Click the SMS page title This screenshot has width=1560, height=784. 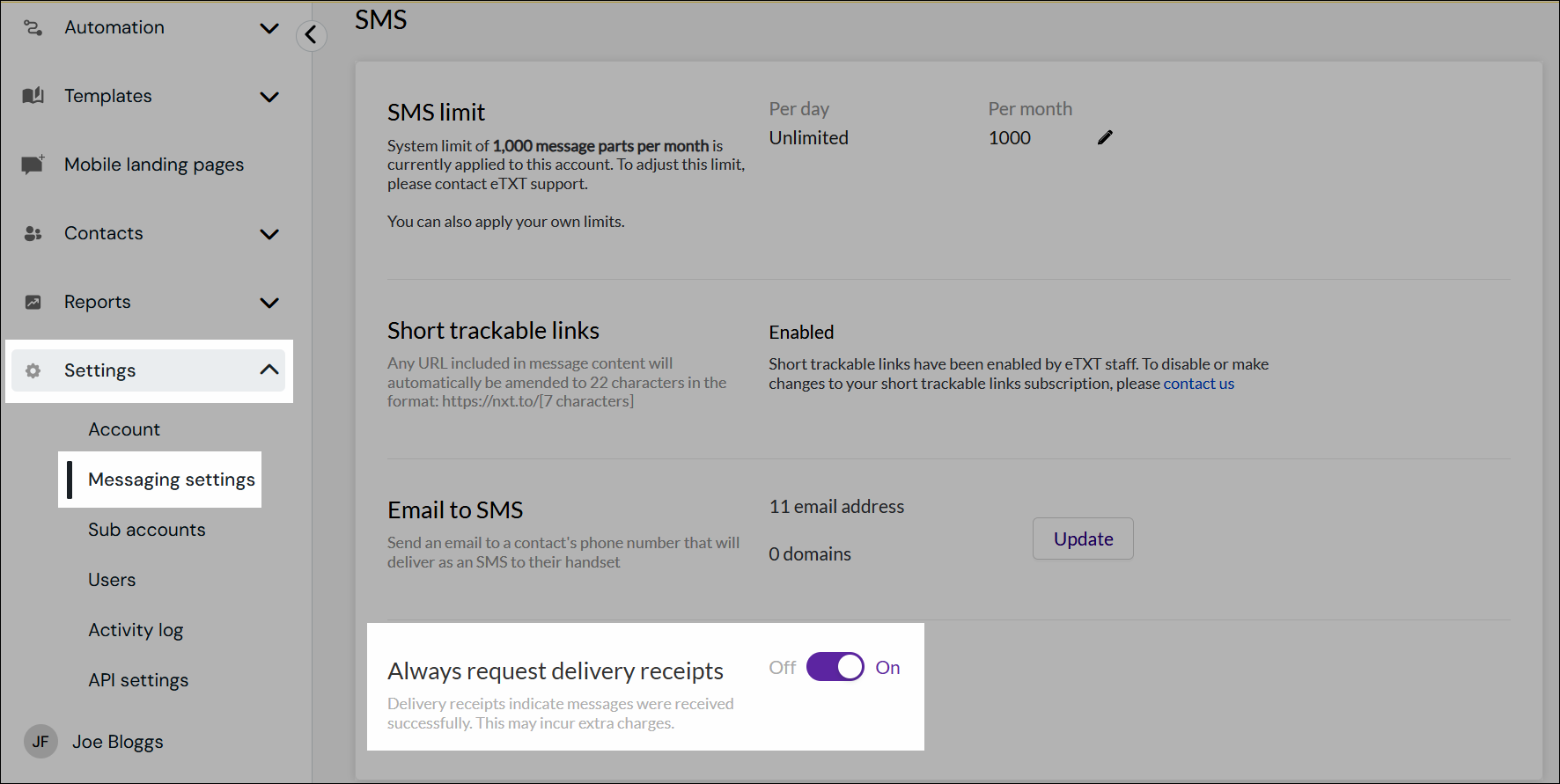tap(381, 19)
